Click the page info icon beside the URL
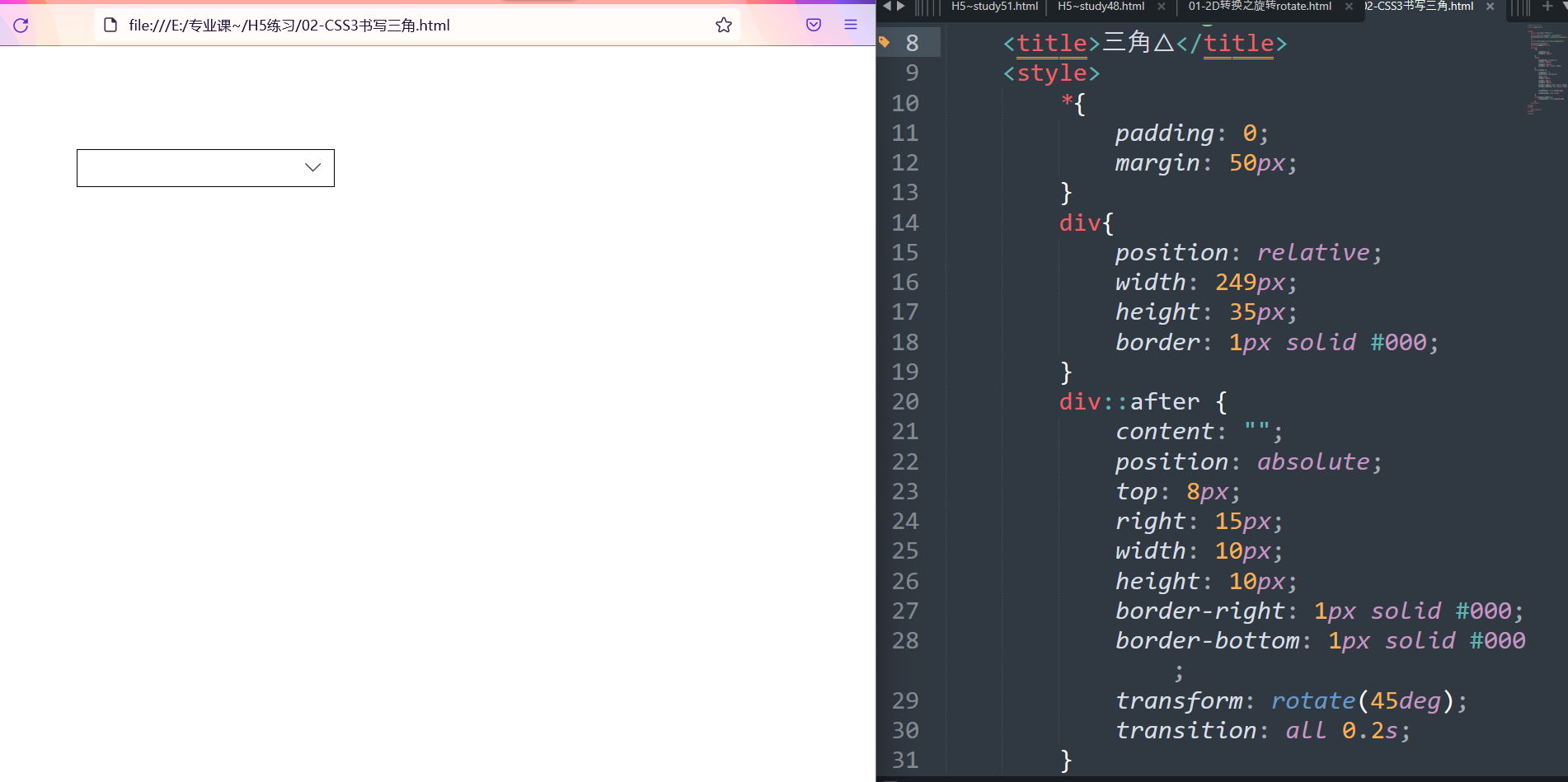 (x=110, y=26)
